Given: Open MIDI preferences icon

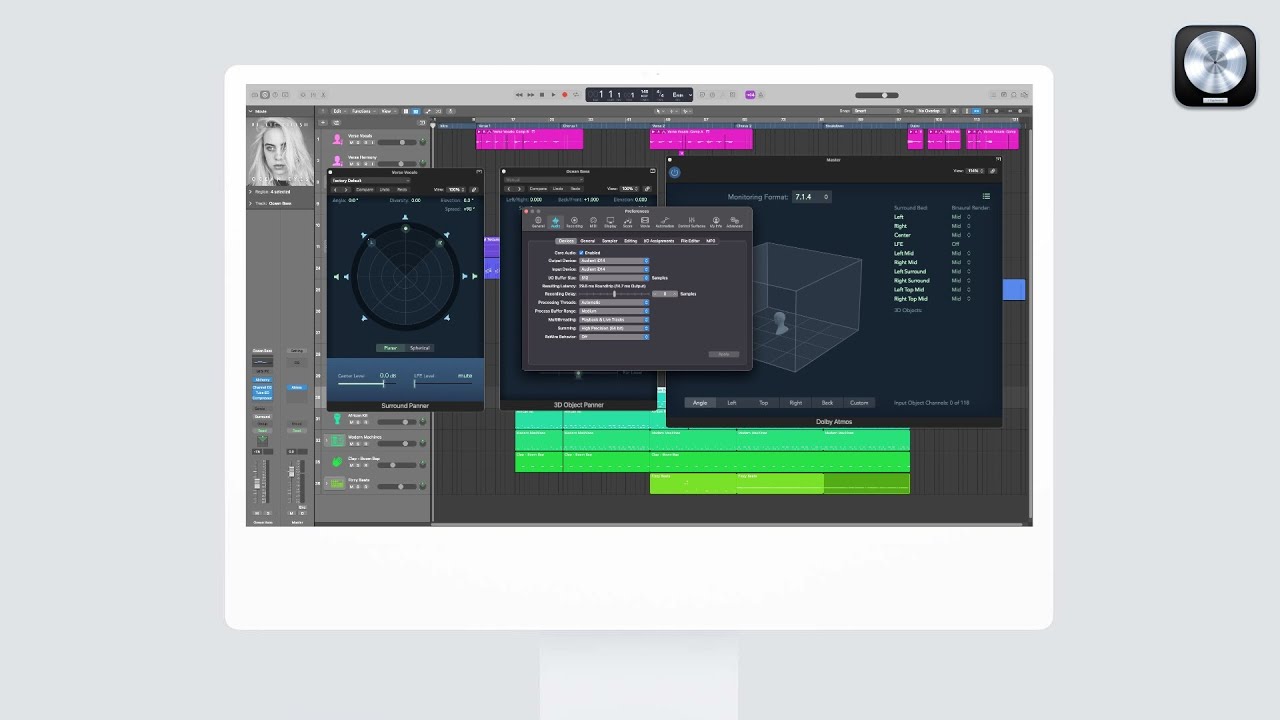Looking at the screenshot, I should coord(593,222).
